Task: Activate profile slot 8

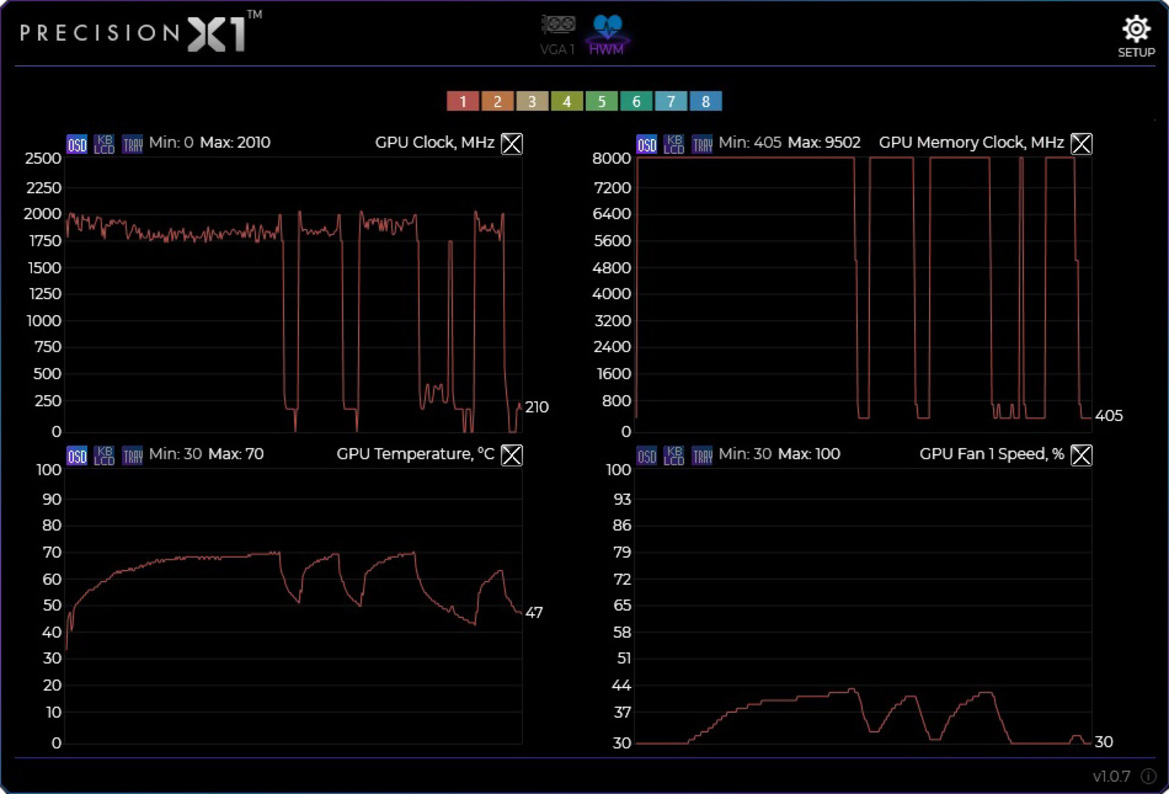Action: 705,101
